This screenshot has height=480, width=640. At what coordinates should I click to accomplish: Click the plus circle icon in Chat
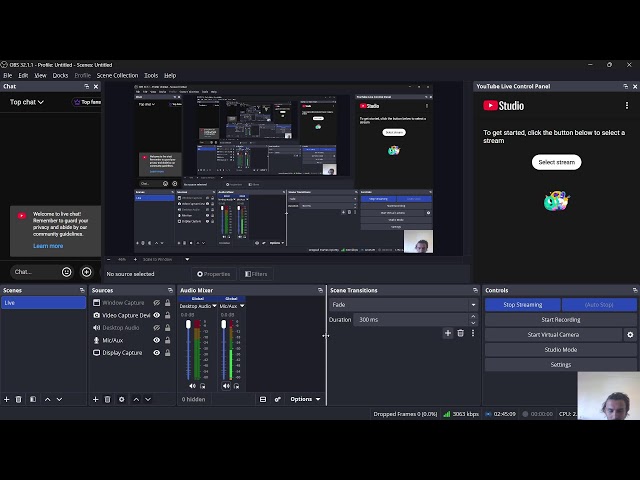(87, 272)
